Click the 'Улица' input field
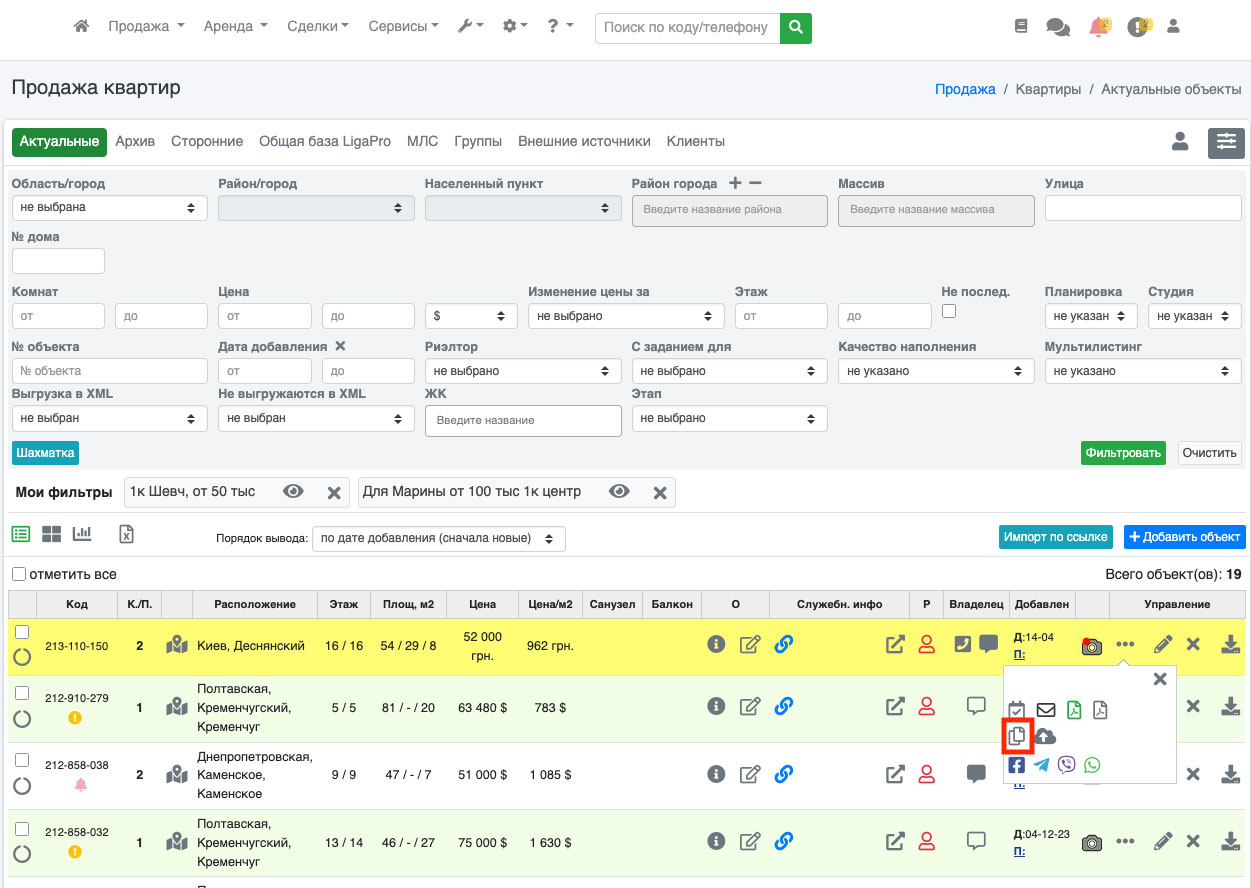 [1142, 207]
